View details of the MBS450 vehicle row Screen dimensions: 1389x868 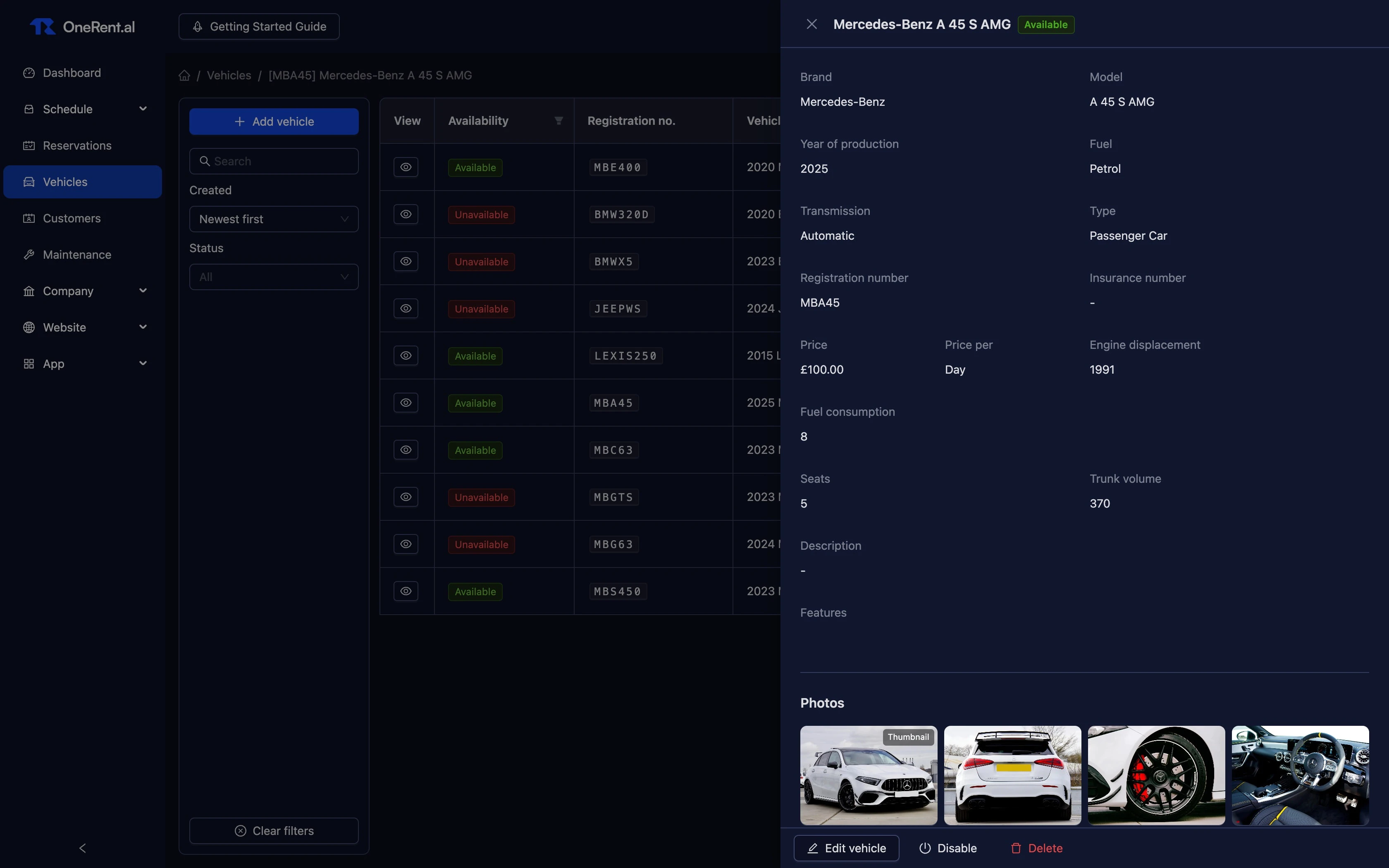click(x=406, y=591)
